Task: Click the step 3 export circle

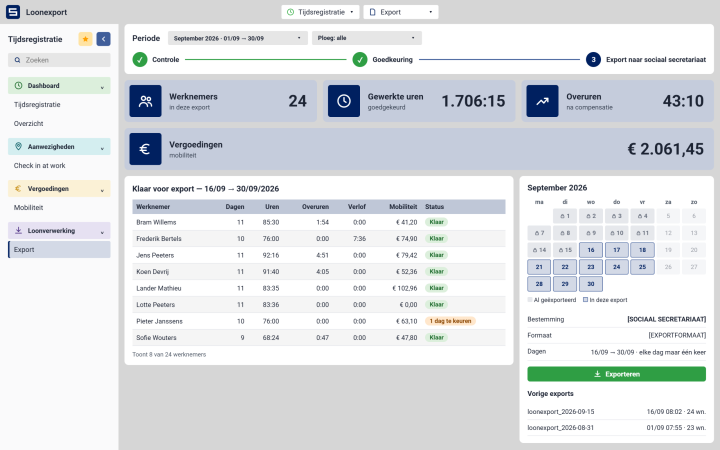Action: click(x=593, y=60)
